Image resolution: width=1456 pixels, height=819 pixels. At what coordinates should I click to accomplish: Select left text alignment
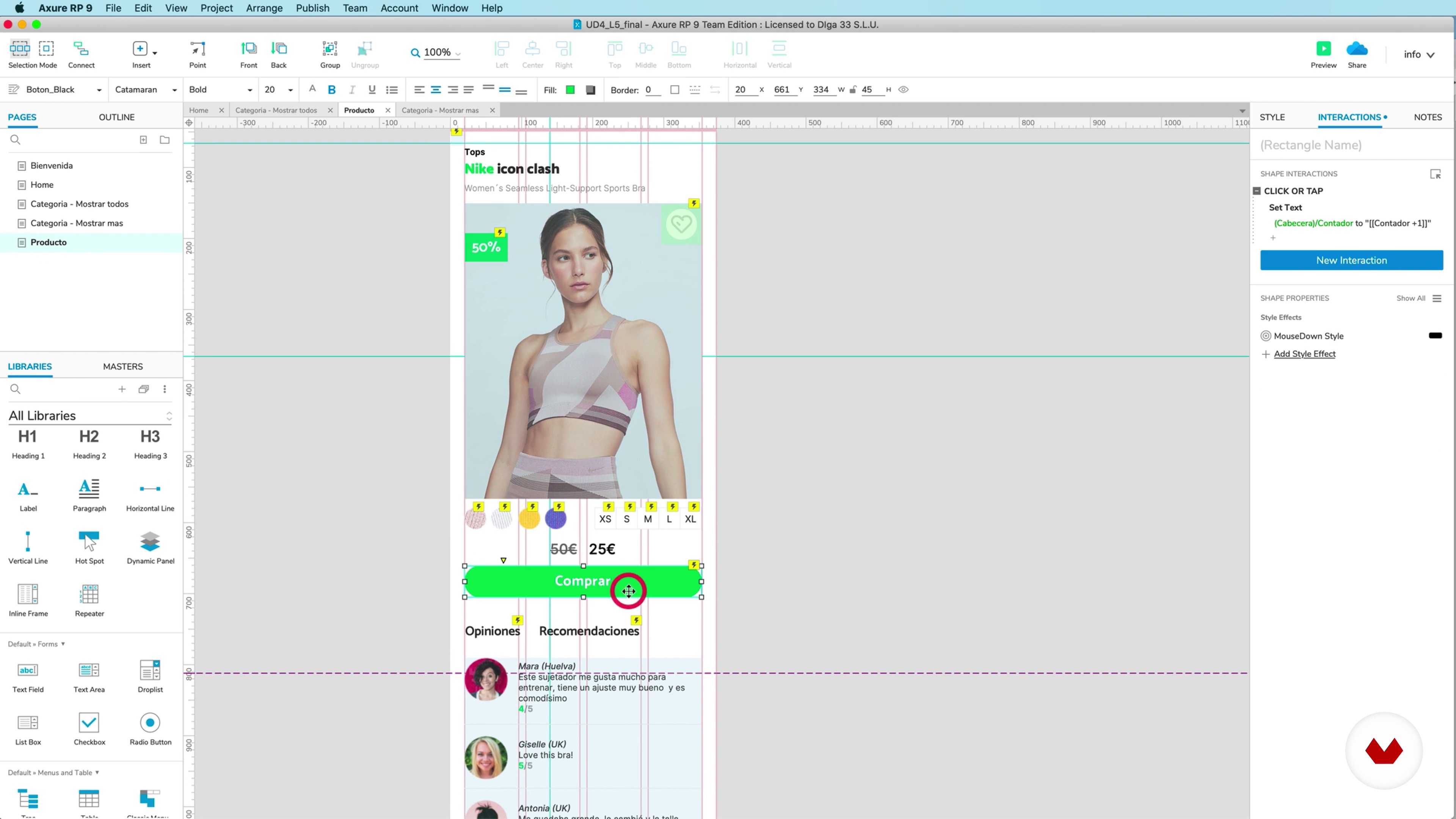tap(419, 90)
